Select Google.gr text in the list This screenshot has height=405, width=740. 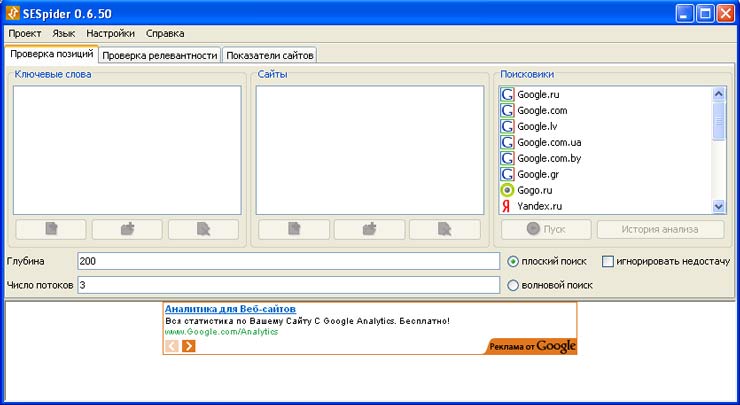coord(538,174)
